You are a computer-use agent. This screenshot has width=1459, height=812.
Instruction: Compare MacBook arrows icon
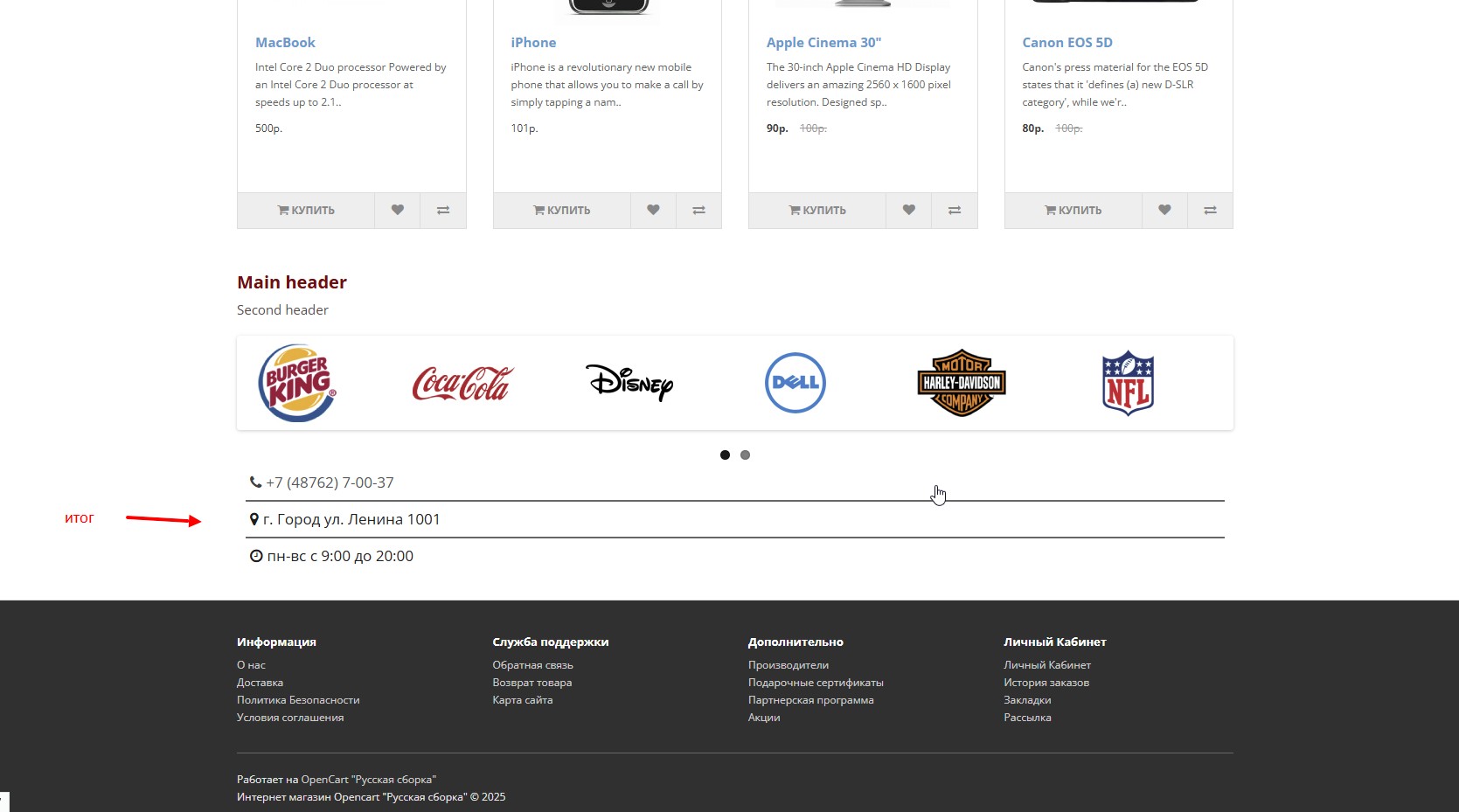(443, 210)
